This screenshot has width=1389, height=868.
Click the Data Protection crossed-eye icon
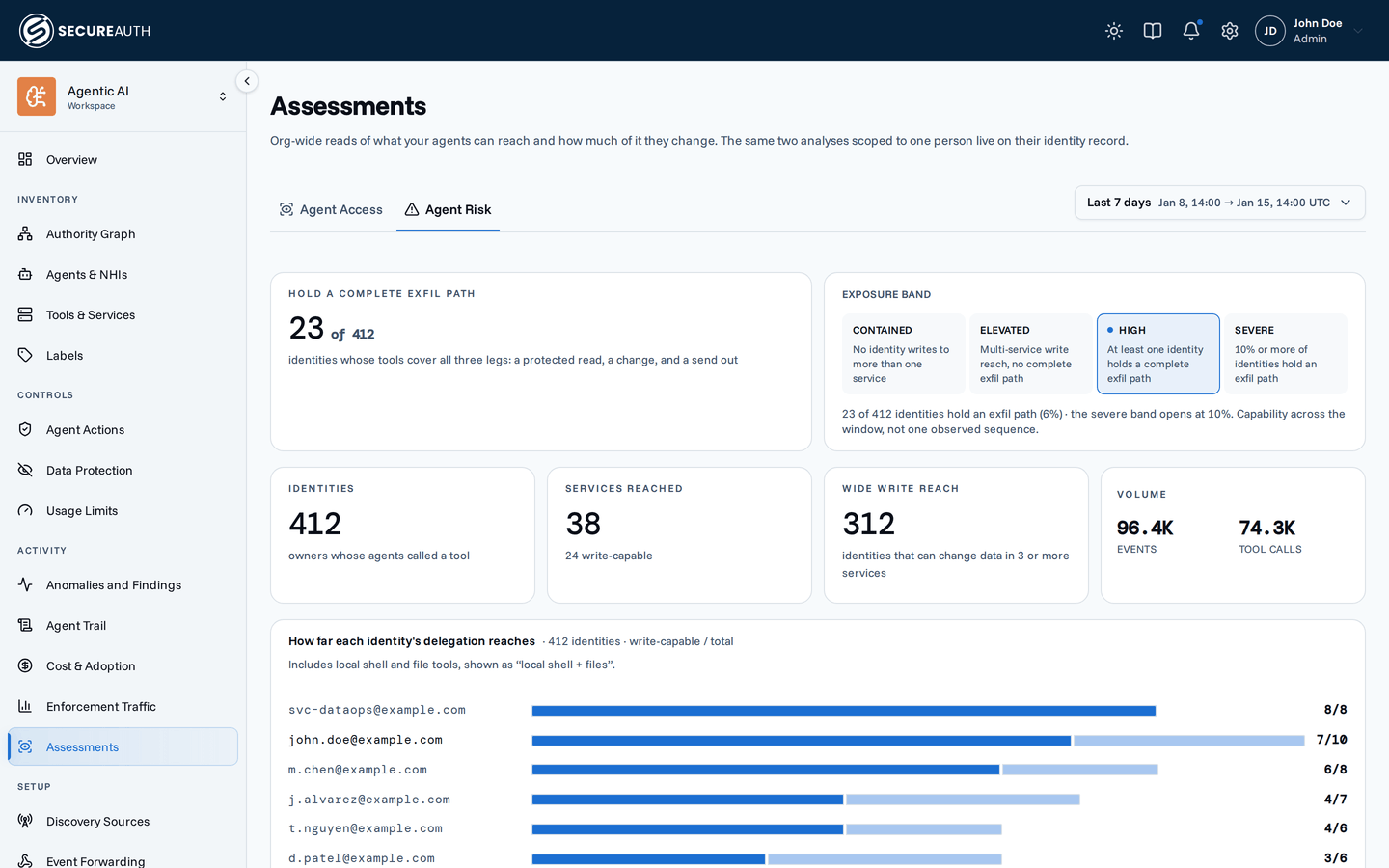click(x=25, y=470)
